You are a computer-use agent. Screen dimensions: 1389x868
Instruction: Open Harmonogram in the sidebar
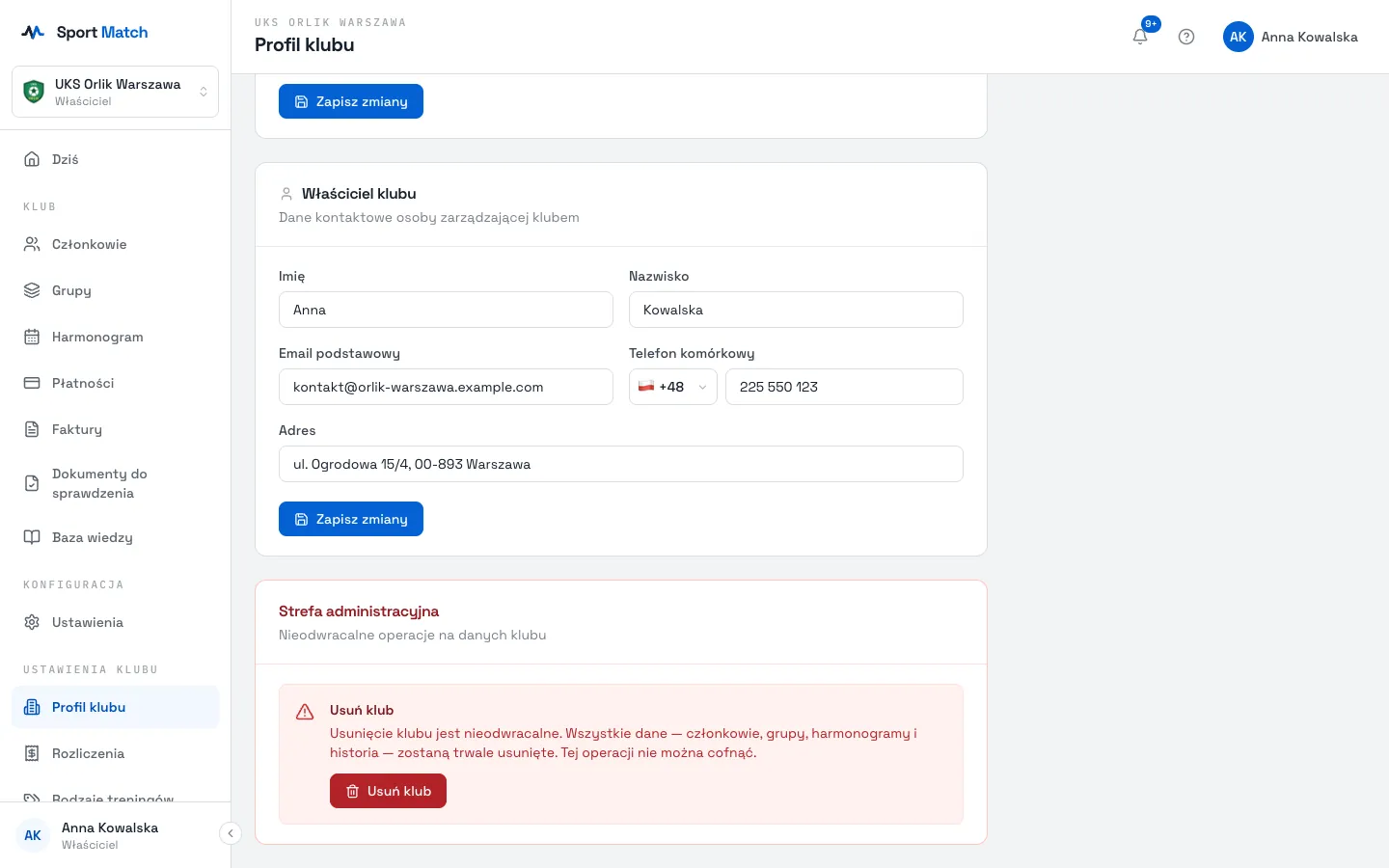(116, 337)
